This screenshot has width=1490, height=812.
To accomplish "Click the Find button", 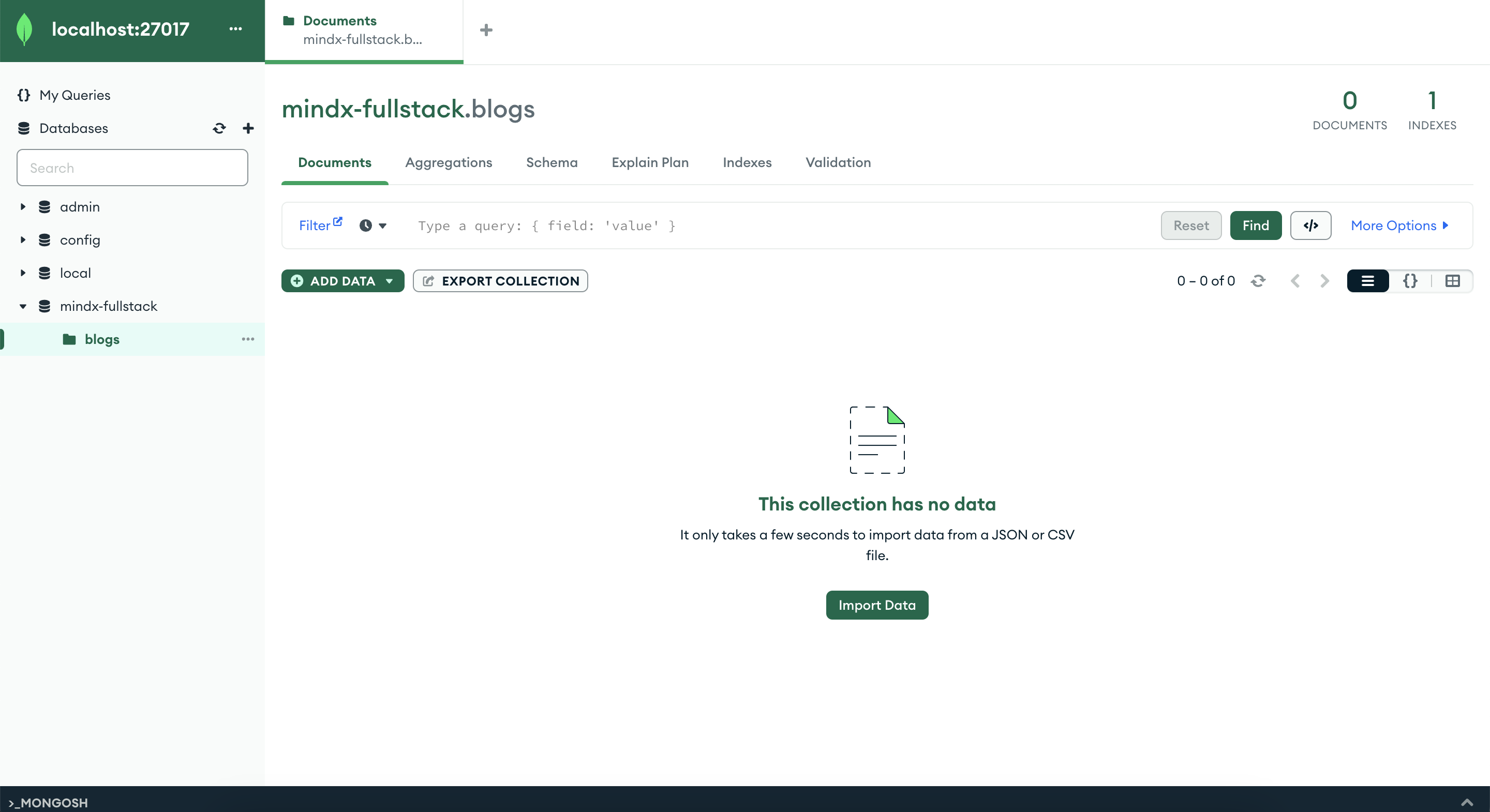I will [x=1255, y=225].
